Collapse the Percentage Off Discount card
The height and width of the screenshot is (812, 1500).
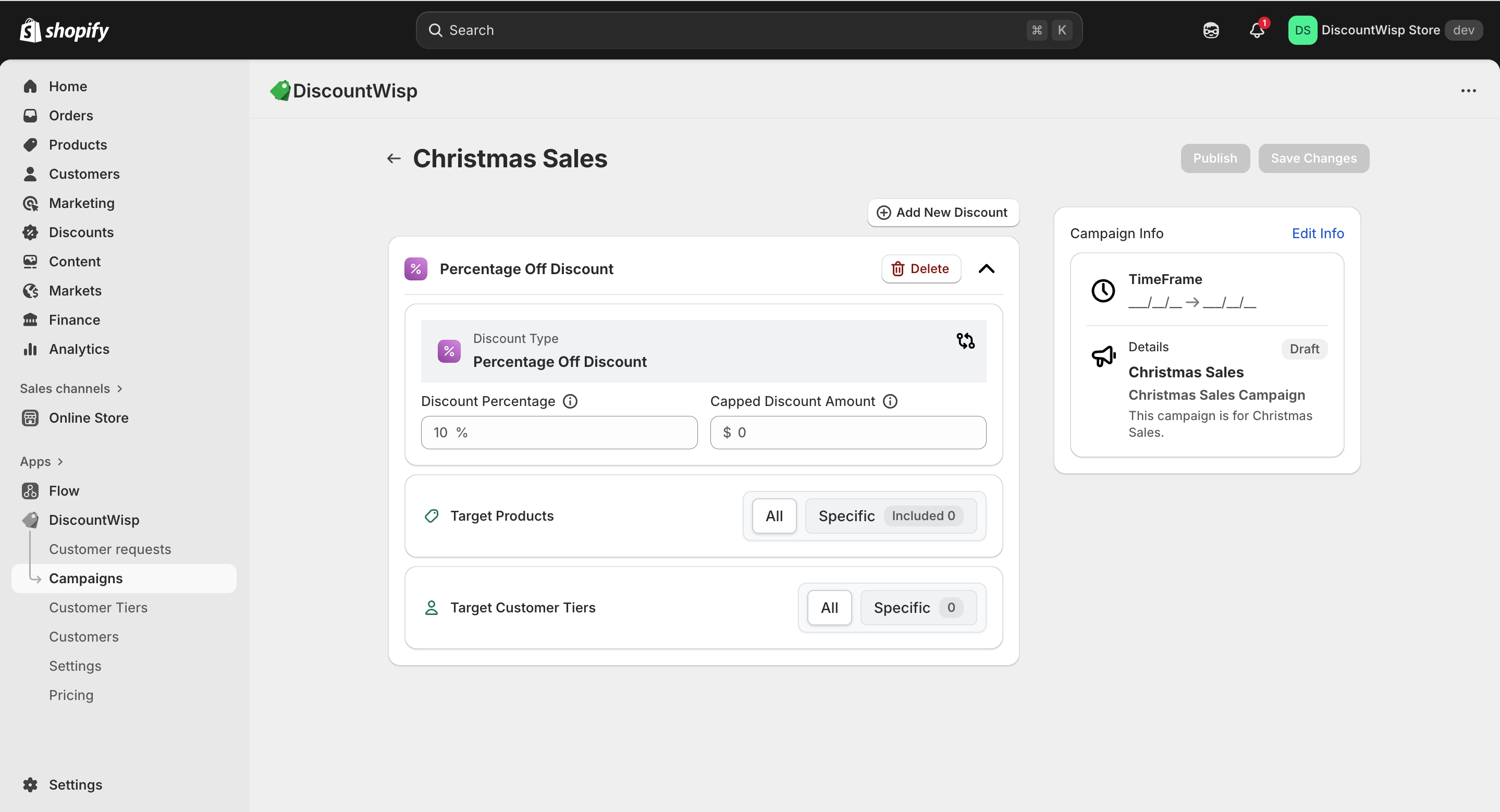click(987, 269)
